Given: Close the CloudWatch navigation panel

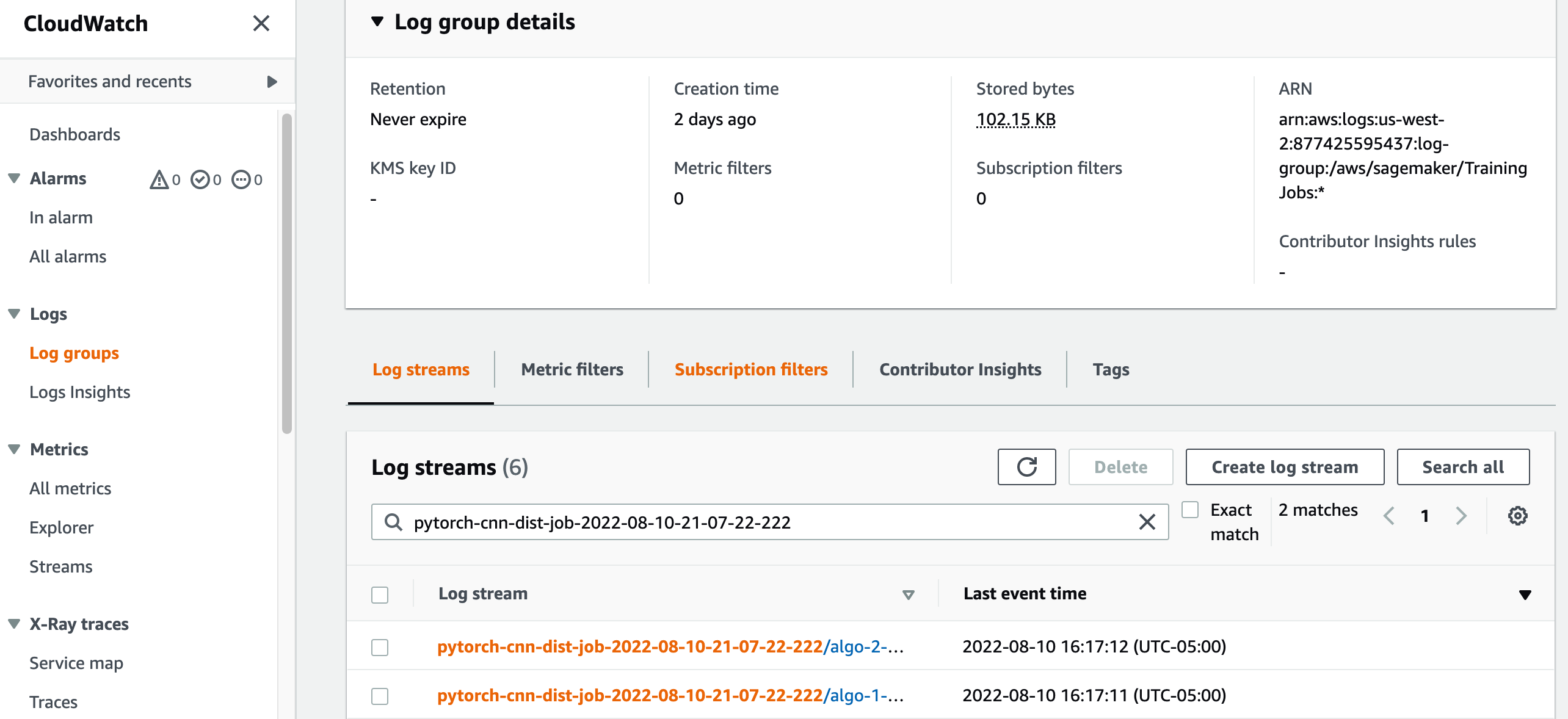Looking at the screenshot, I should pyautogui.click(x=261, y=23).
